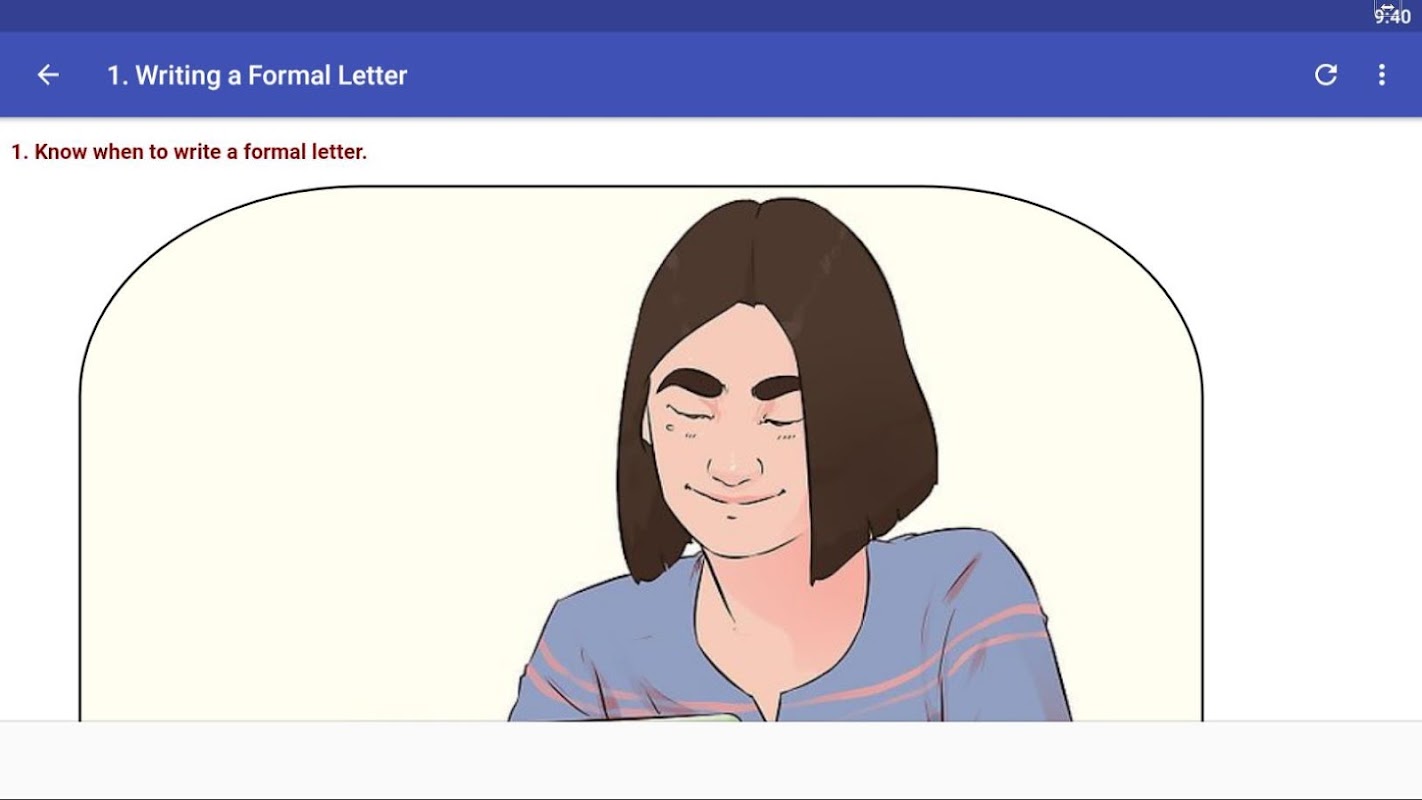Open the three-dot overflow menu

[x=1382, y=75]
